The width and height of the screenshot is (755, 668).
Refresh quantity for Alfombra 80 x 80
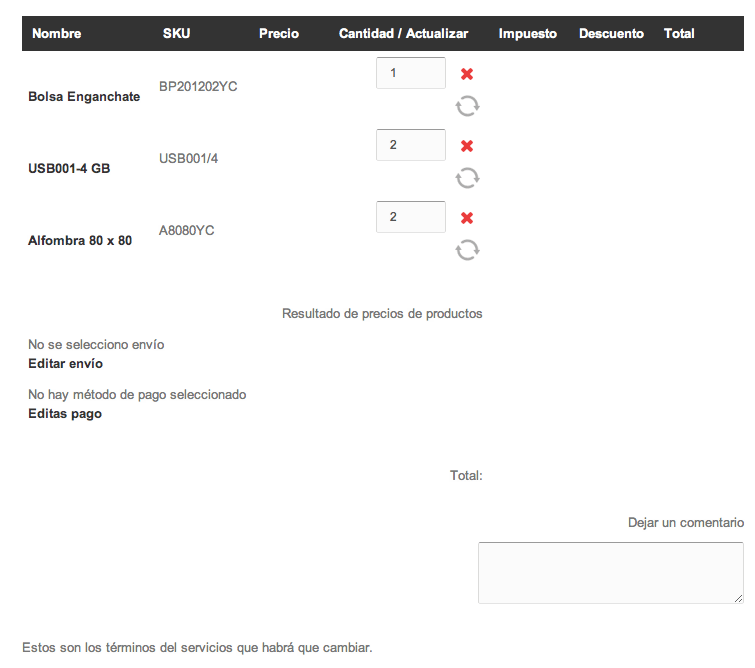[x=468, y=250]
